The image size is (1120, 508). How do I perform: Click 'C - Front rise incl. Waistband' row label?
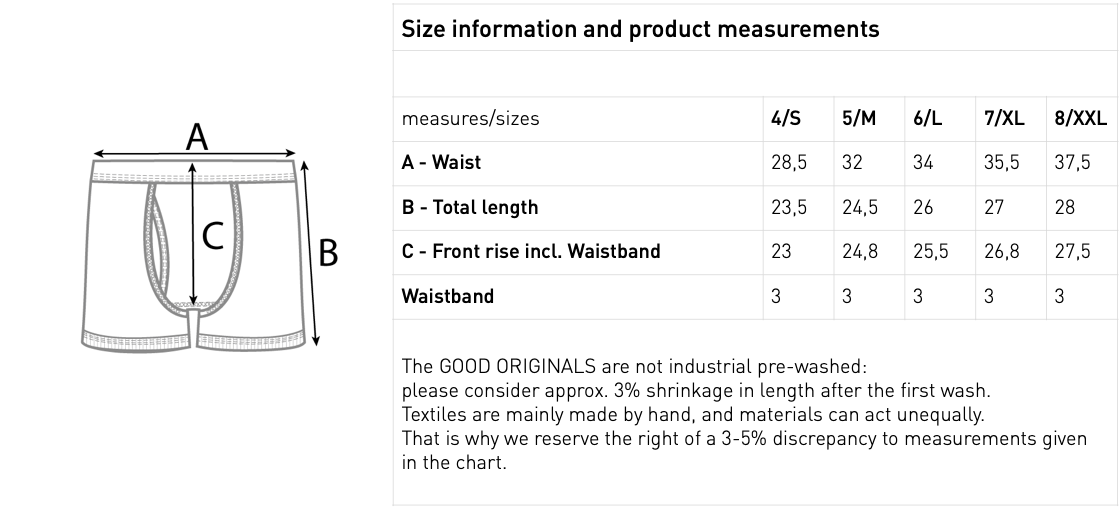pos(531,251)
